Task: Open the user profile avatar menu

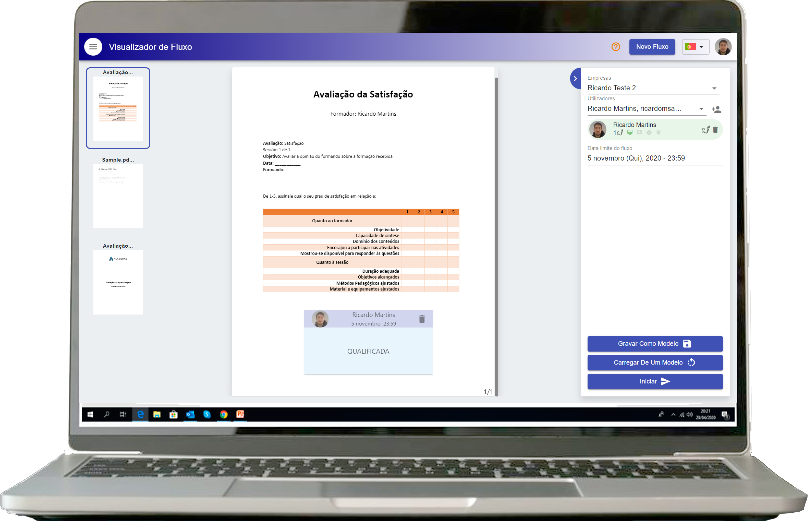Action: [x=722, y=47]
